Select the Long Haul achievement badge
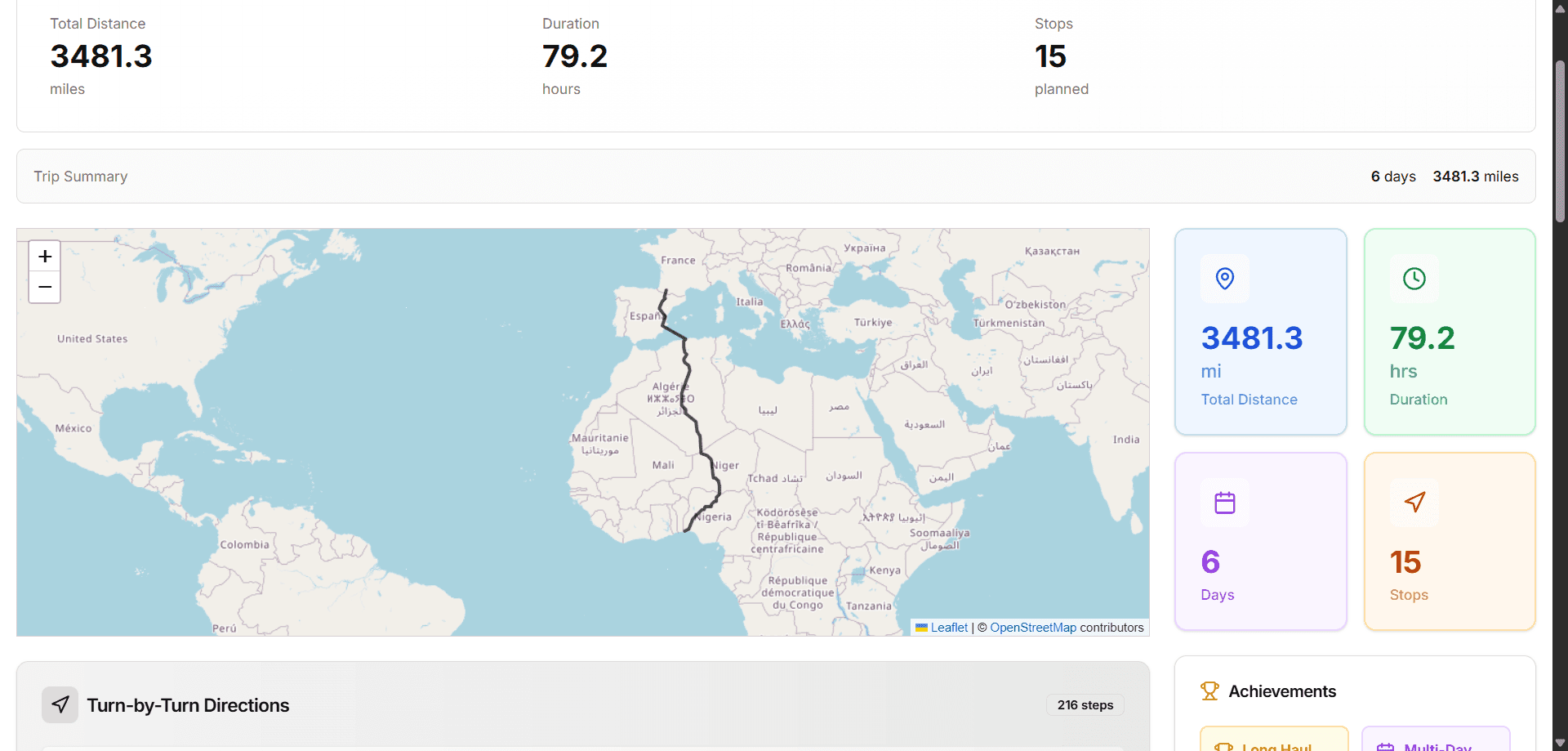This screenshot has width=1568, height=751. pyautogui.click(x=1274, y=739)
